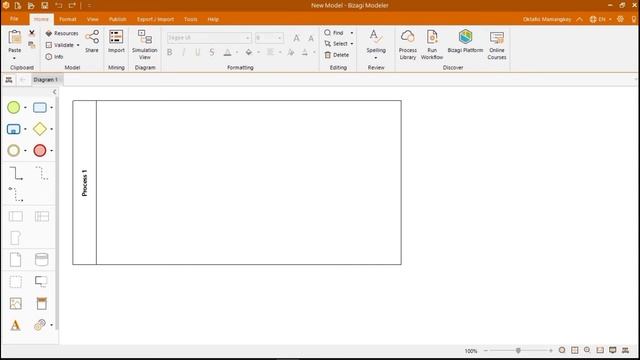Expand the Select dropdown arrow

click(352, 44)
